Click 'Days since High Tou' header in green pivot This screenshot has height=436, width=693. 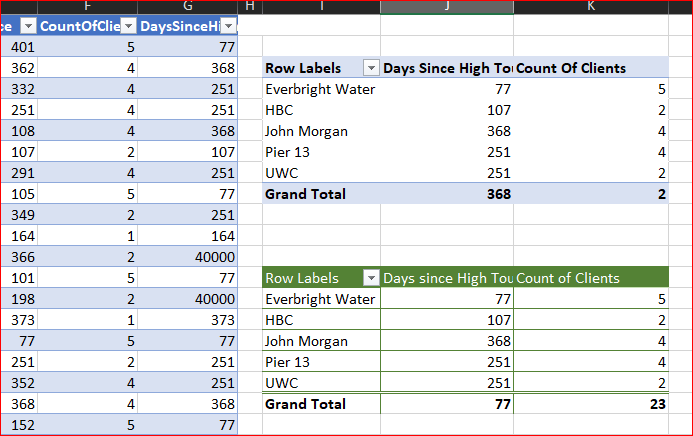[447, 278]
